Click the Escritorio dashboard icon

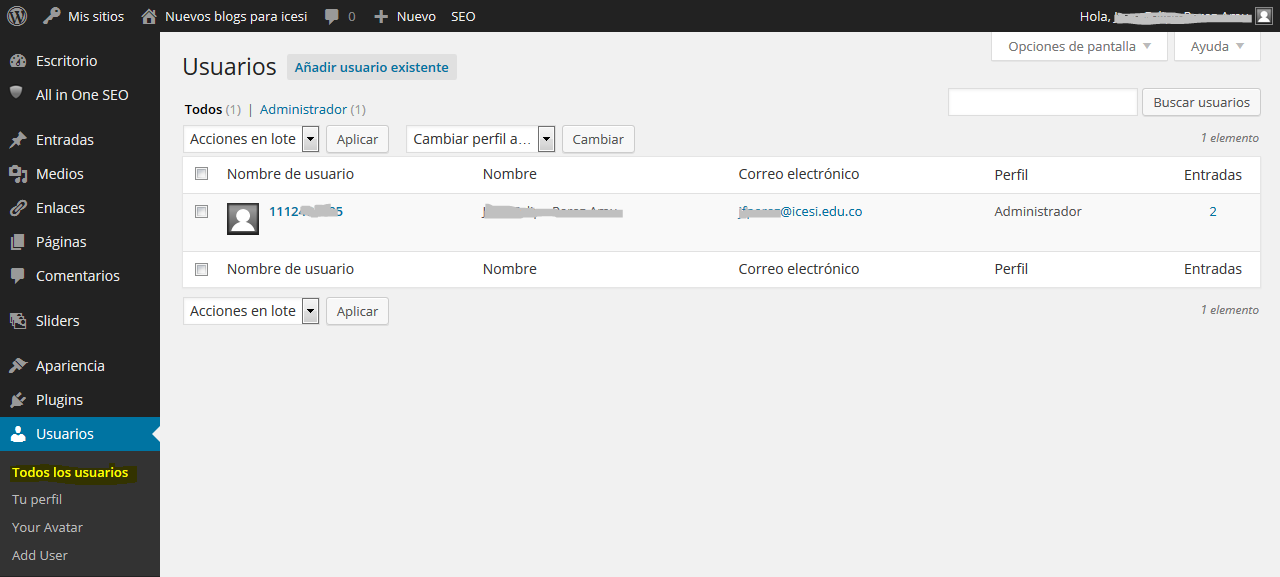click(x=17, y=61)
